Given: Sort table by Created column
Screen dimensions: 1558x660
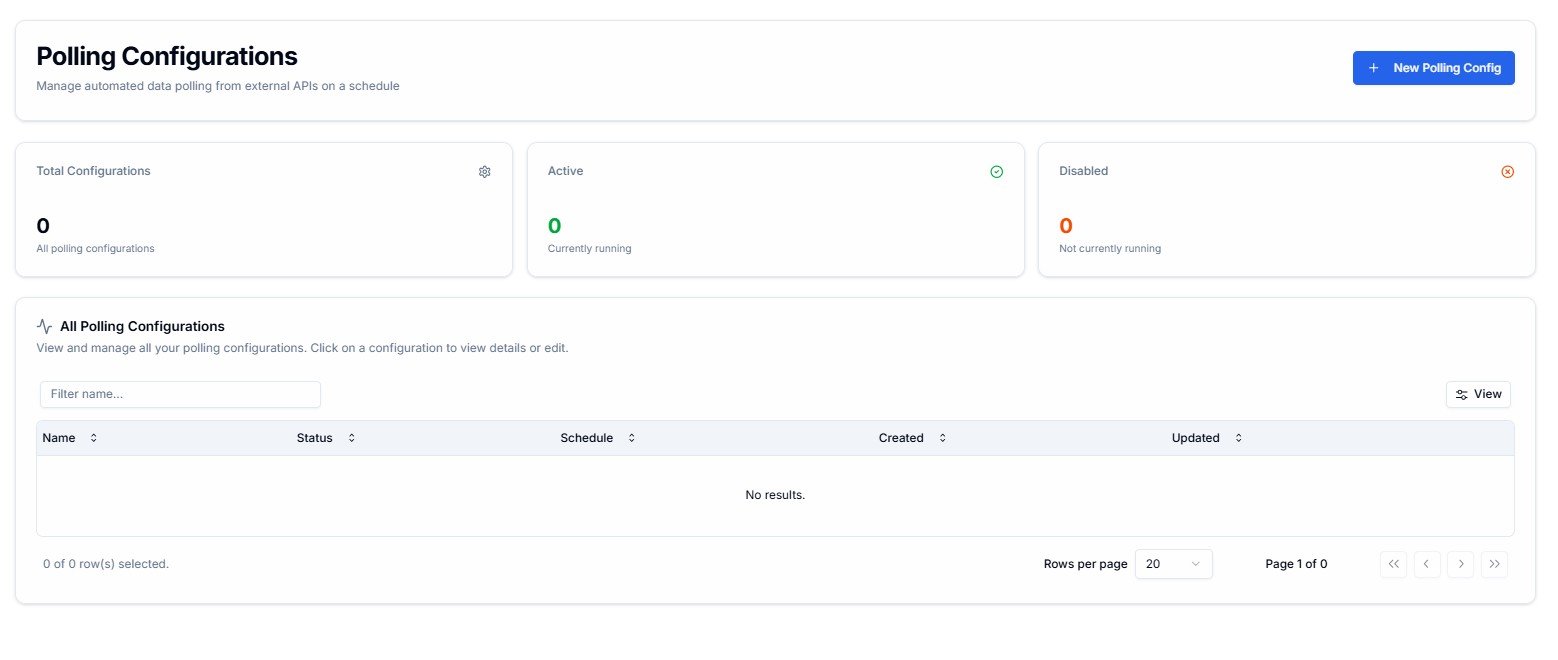Looking at the screenshot, I should (x=912, y=438).
